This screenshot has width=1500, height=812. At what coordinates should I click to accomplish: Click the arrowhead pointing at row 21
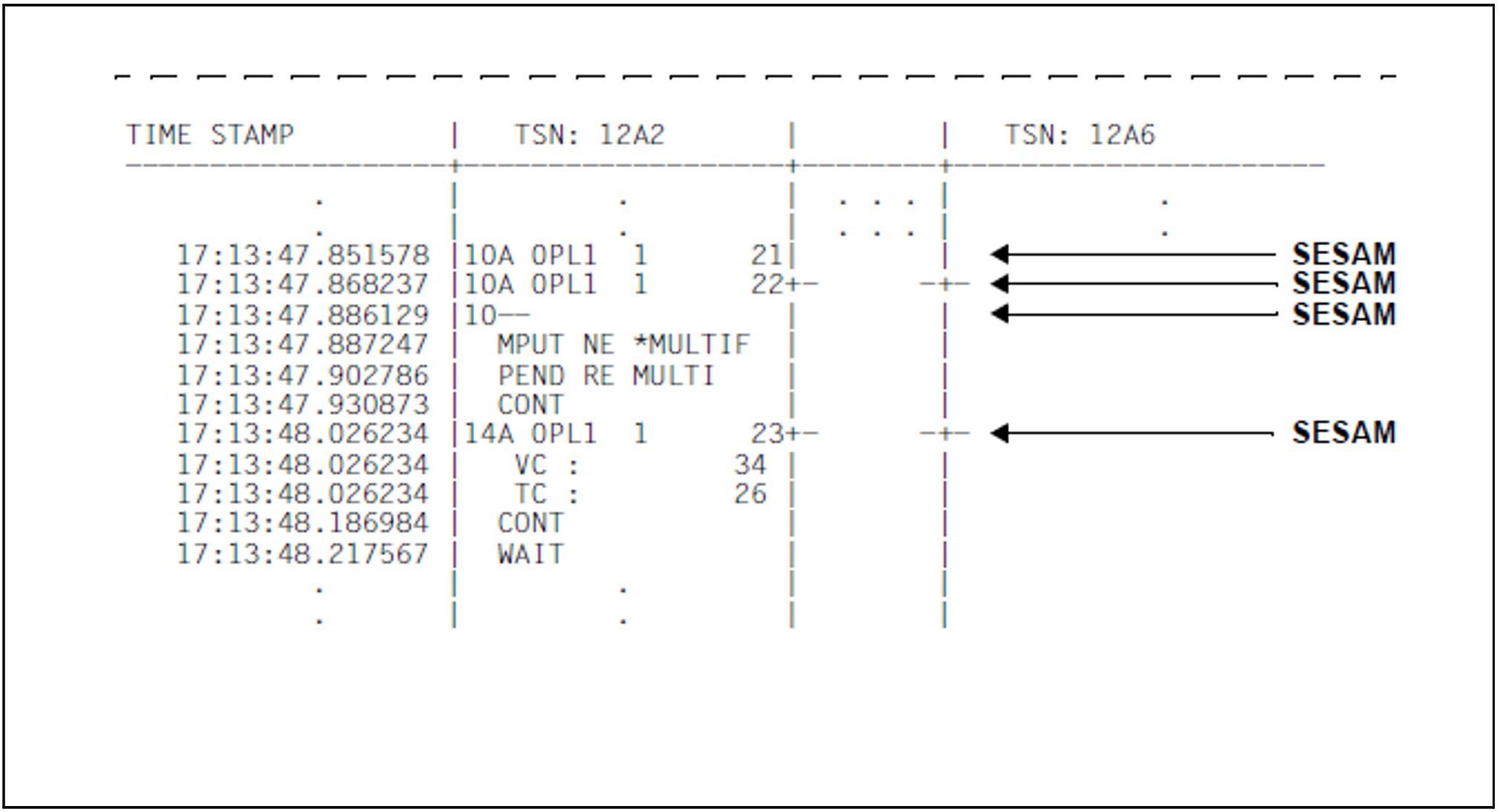click(x=1000, y=255)
